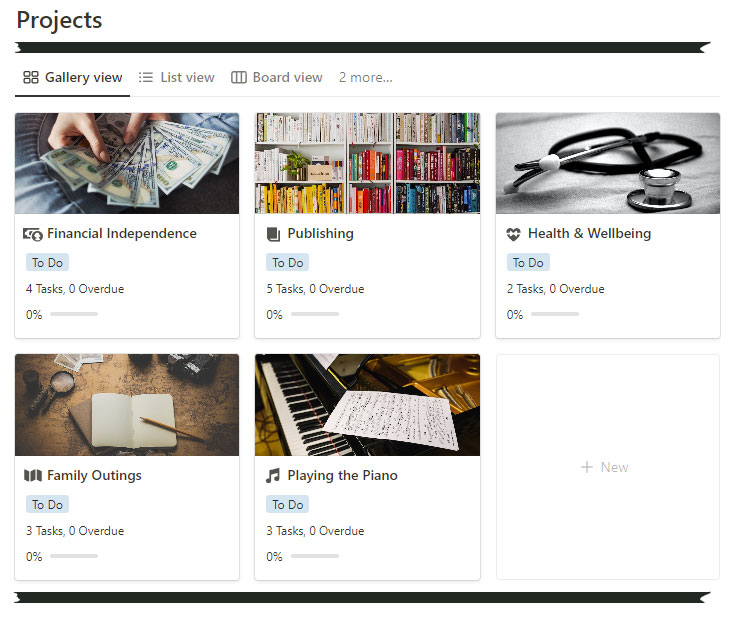
Task: Click the To Do tag on Financial Independence
Action: point(47,263)
